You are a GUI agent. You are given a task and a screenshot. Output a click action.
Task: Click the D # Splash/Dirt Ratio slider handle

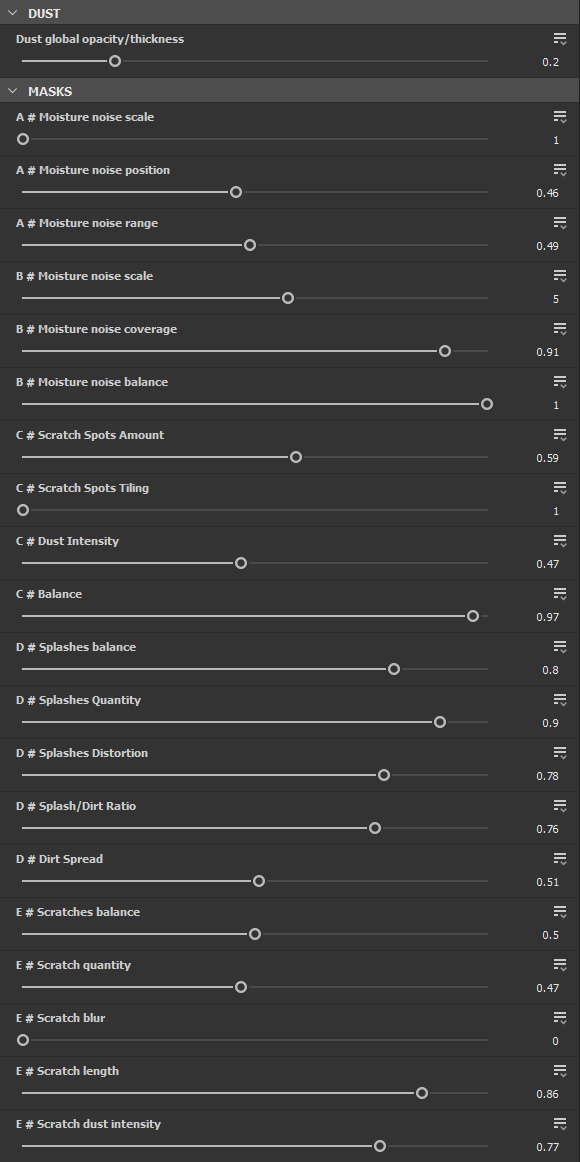point(375,828)
